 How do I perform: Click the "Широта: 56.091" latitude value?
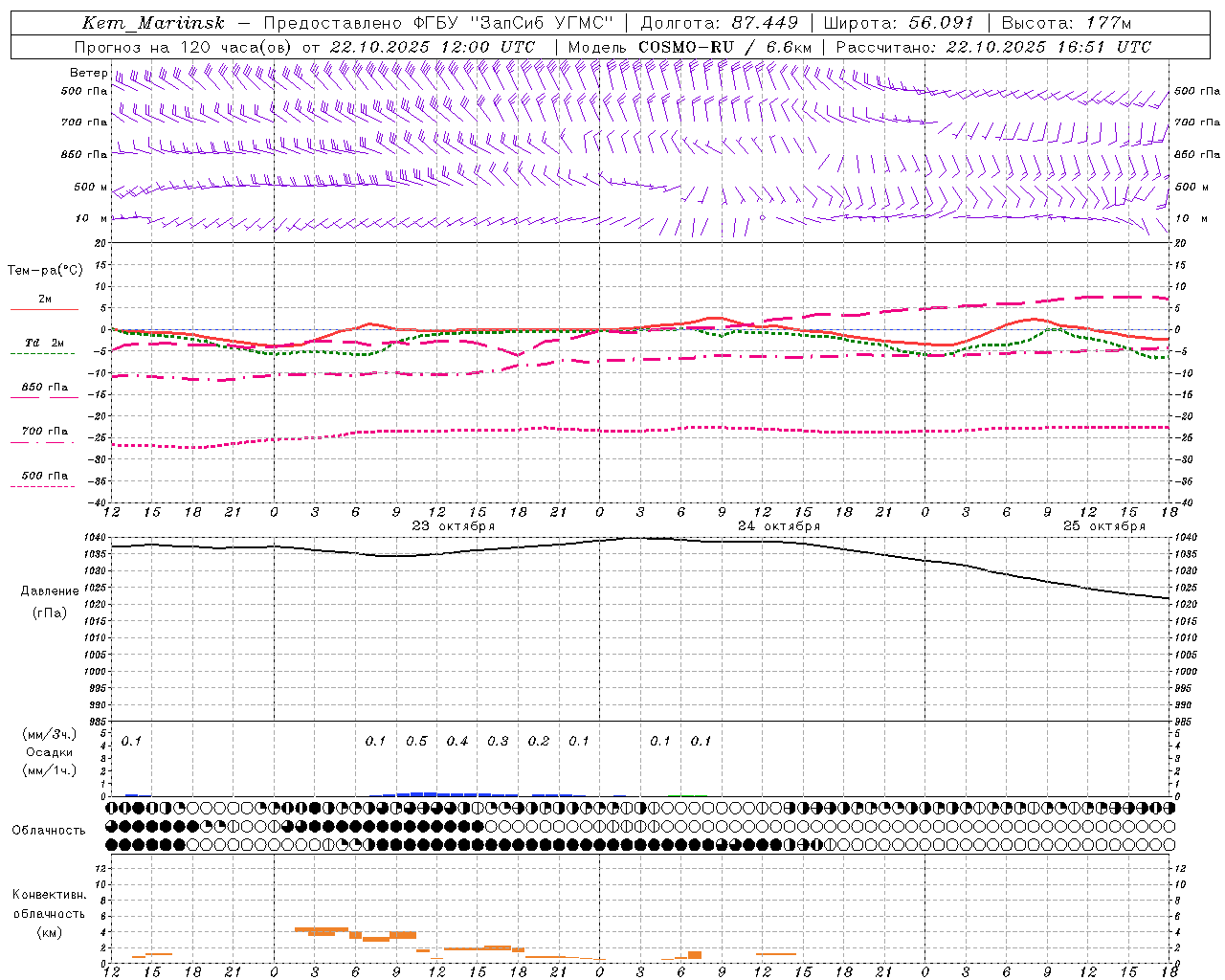click(899, 23)
